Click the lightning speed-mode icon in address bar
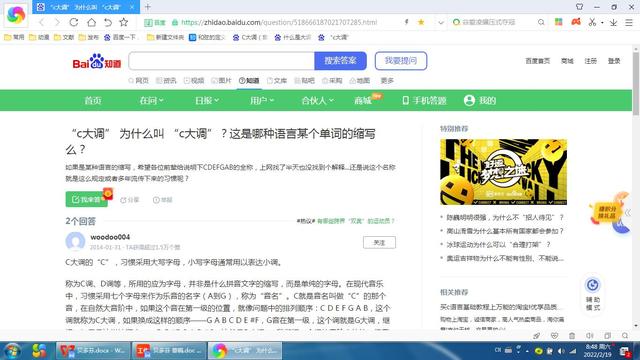640x360 pixels. coord(407,22)
